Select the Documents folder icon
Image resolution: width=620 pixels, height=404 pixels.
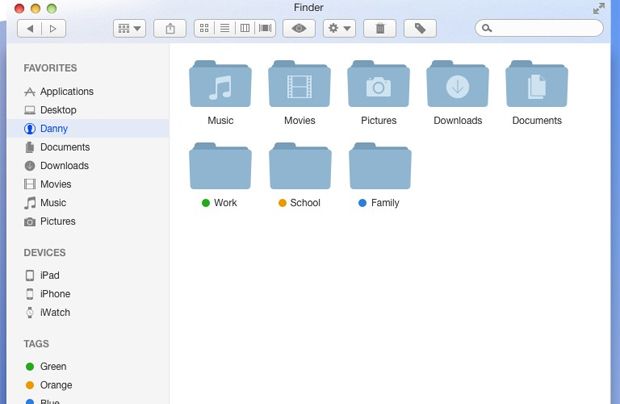[537, 84]
